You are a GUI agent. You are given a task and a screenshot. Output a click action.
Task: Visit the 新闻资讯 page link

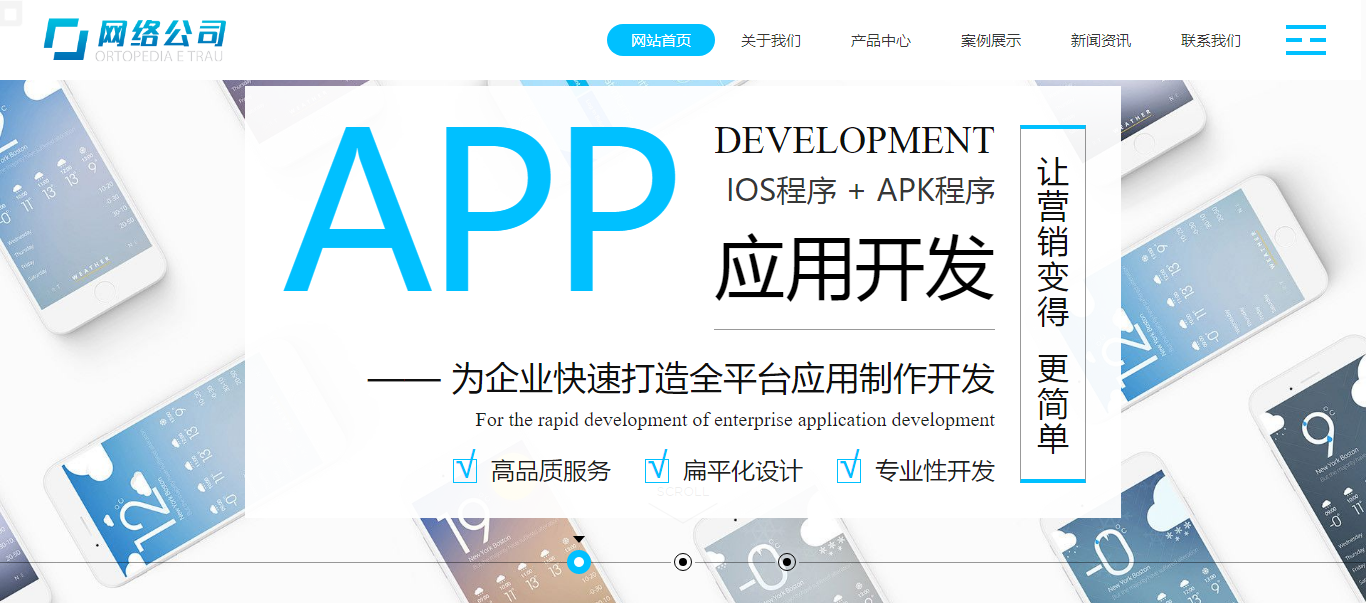(x=1100, y=41)
